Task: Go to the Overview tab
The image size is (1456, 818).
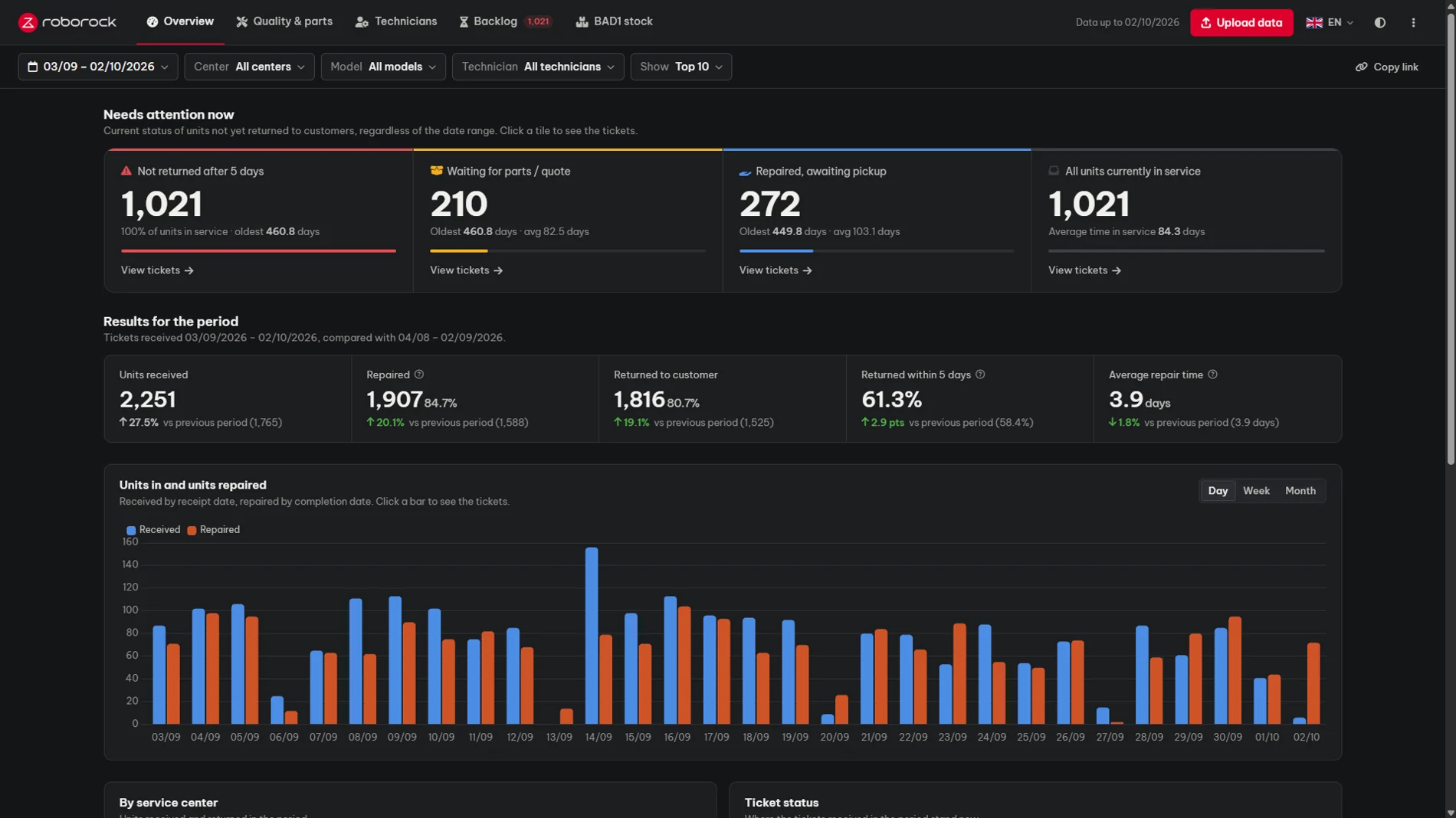Action: [180, 21]
